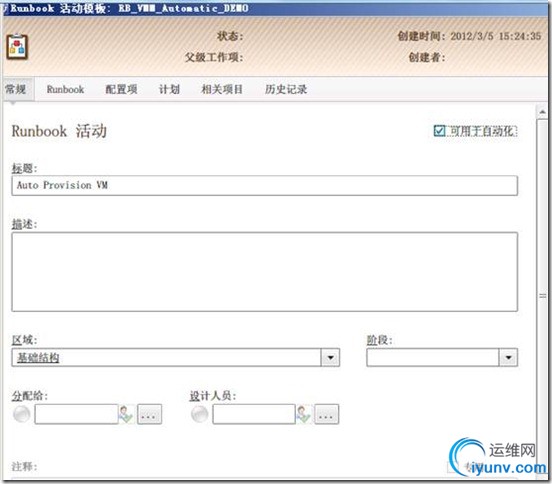
Task: Click the Runbook activity template icon in the header
Action: (17, 46)
